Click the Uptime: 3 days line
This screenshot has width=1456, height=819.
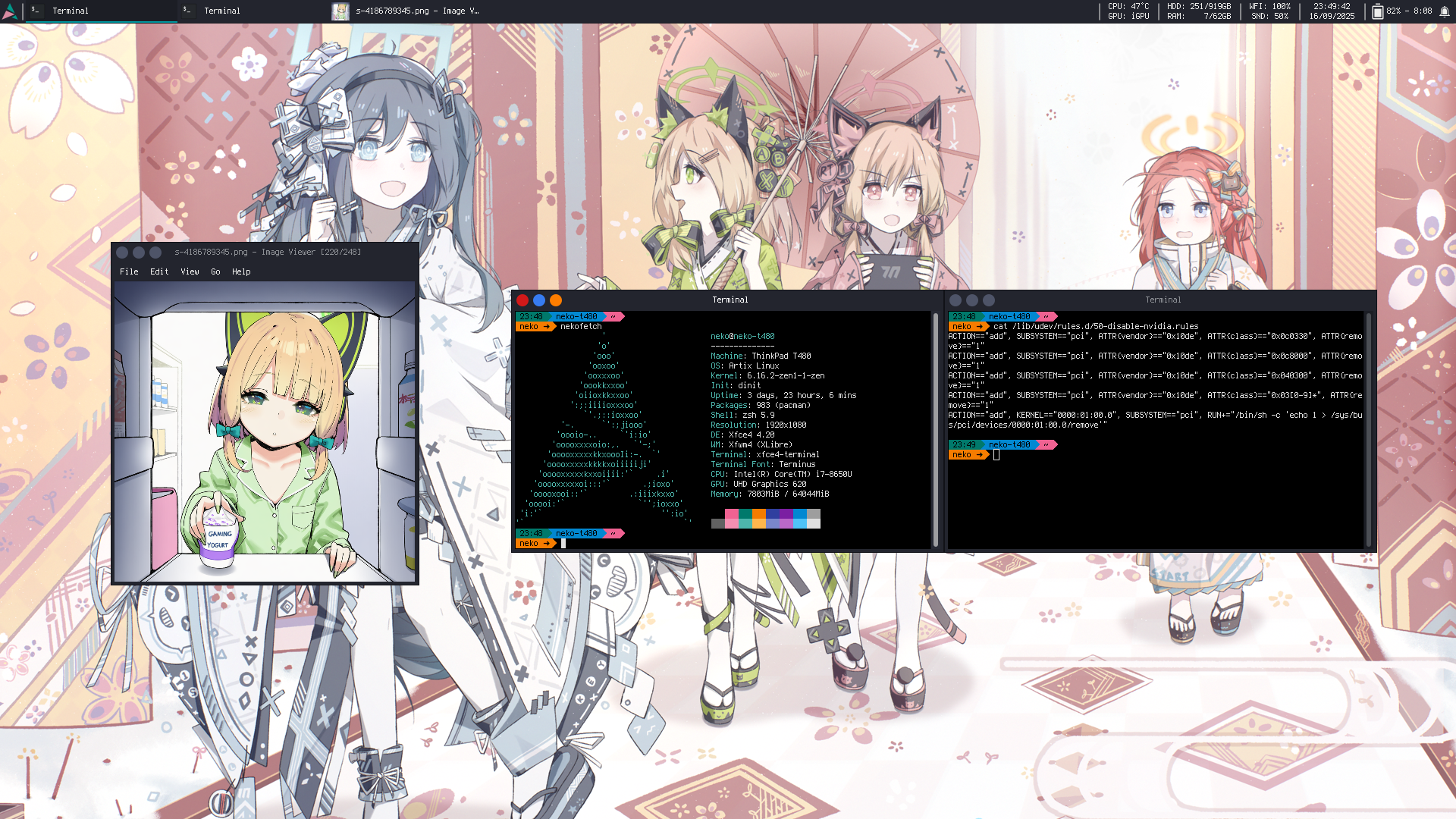(783, 396)
